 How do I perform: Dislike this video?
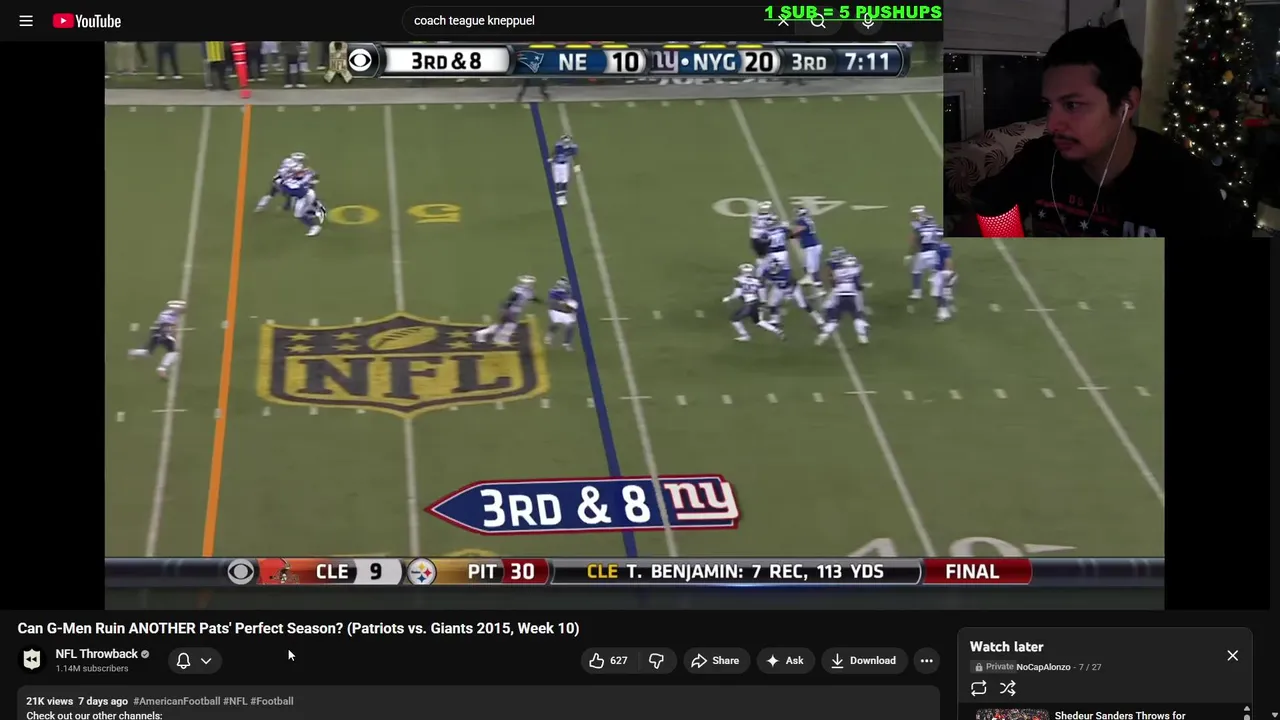coord(657,660)
